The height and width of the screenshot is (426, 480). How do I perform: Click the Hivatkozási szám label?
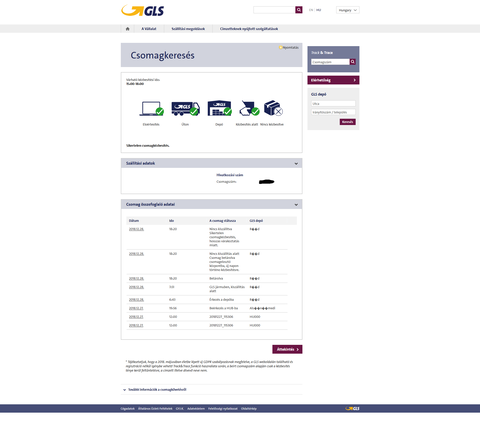click(x=230, y=175)
